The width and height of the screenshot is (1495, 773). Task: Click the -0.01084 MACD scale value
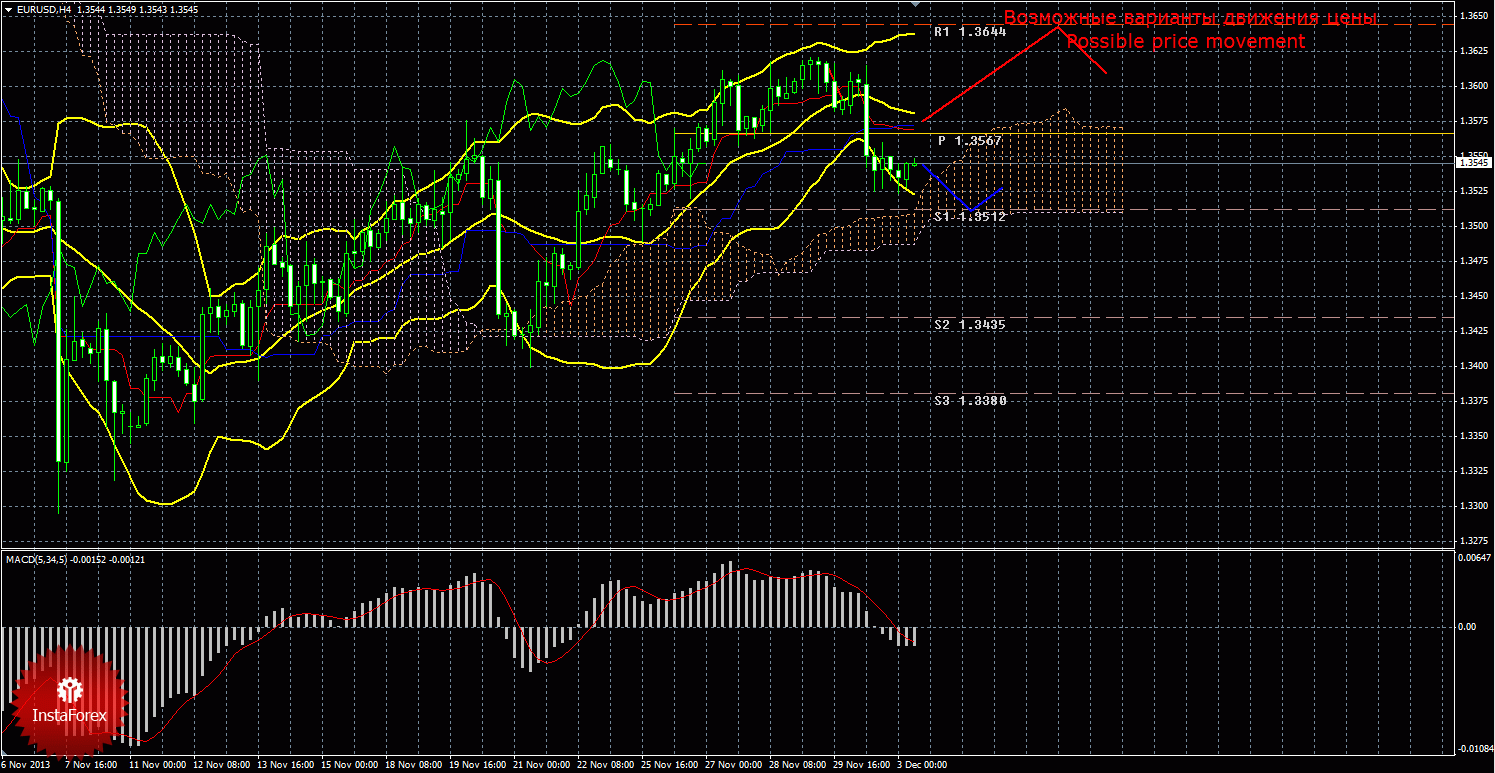coord(1475,748)
